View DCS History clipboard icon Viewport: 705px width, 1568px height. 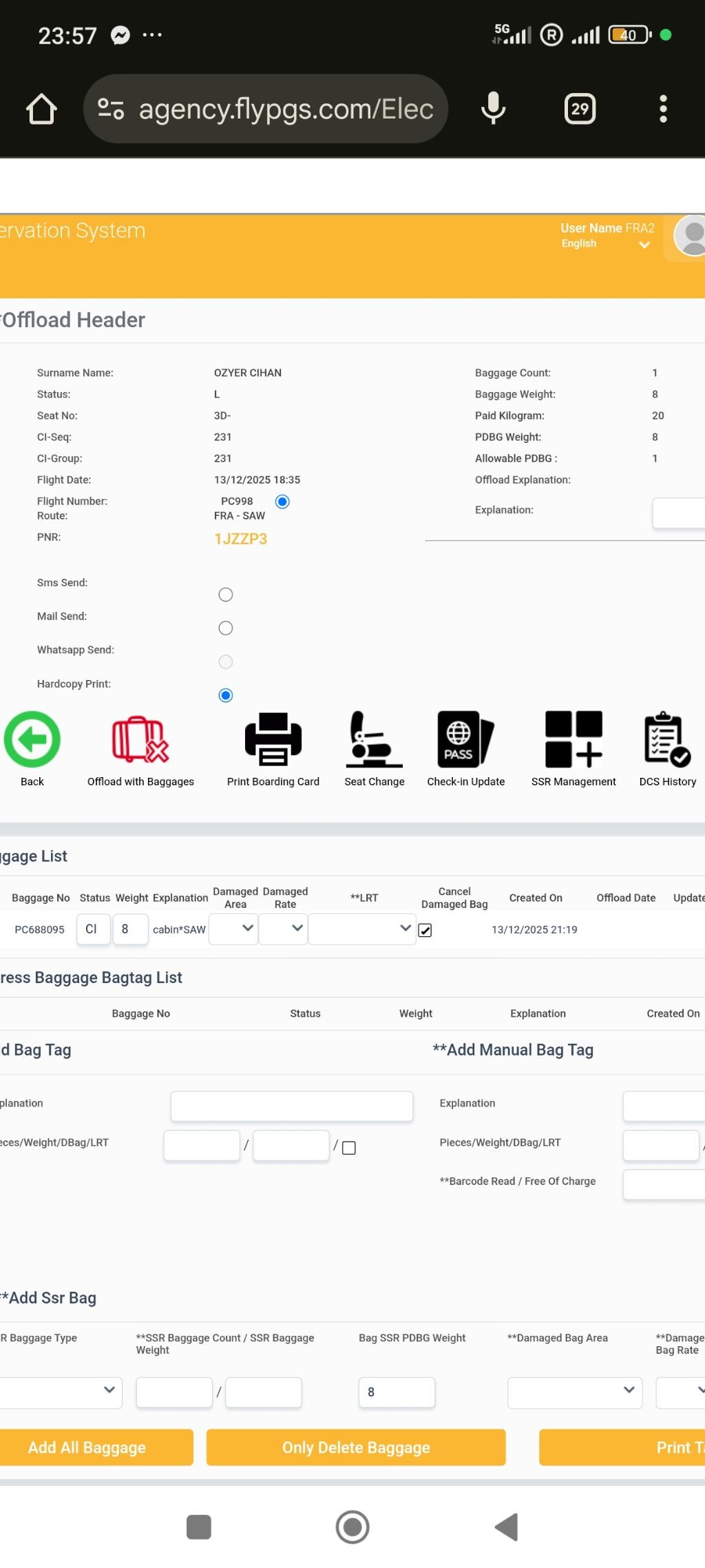pos(667,739)
